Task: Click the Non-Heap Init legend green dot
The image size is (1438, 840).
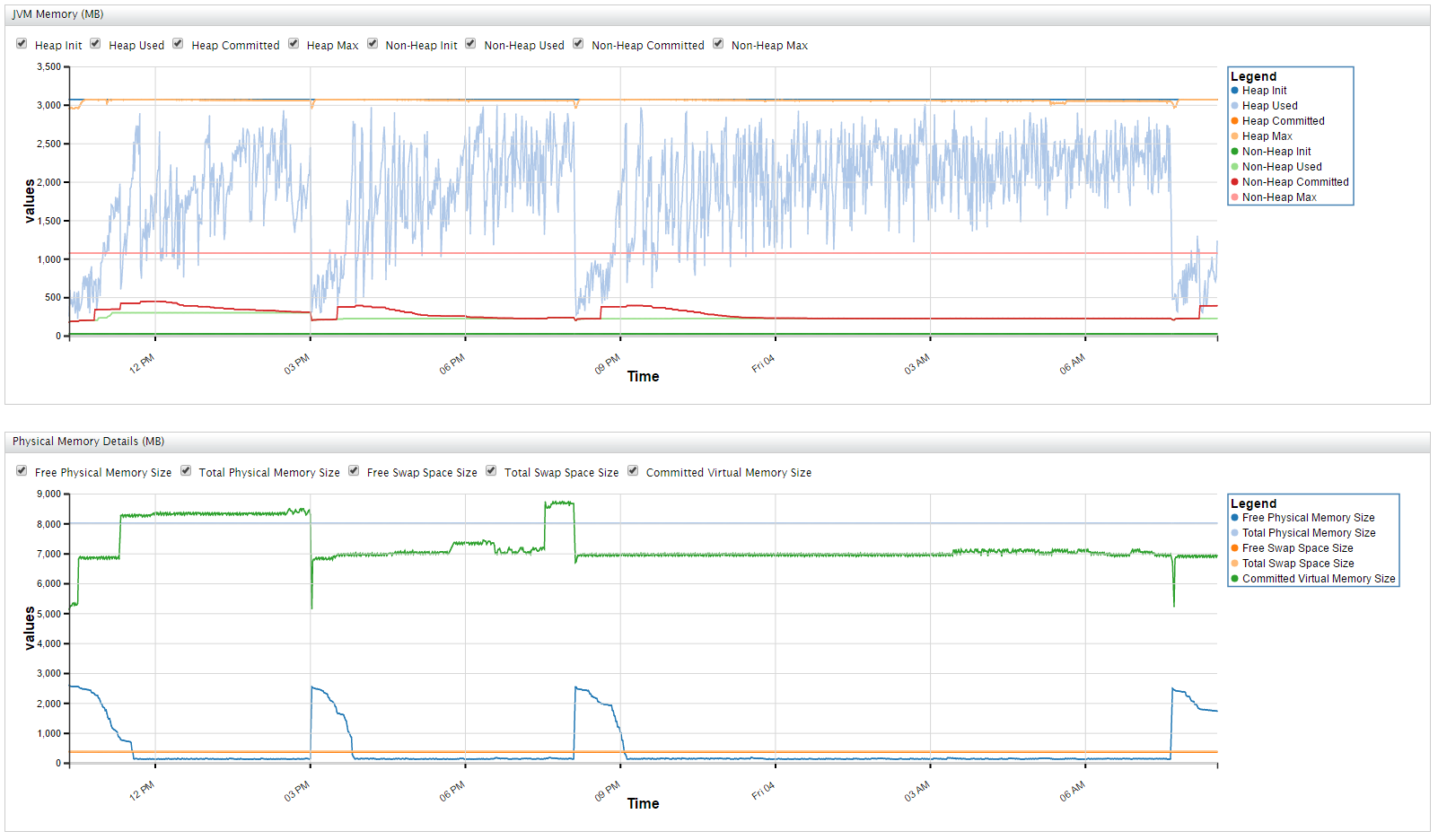Action: (1235, 152)
